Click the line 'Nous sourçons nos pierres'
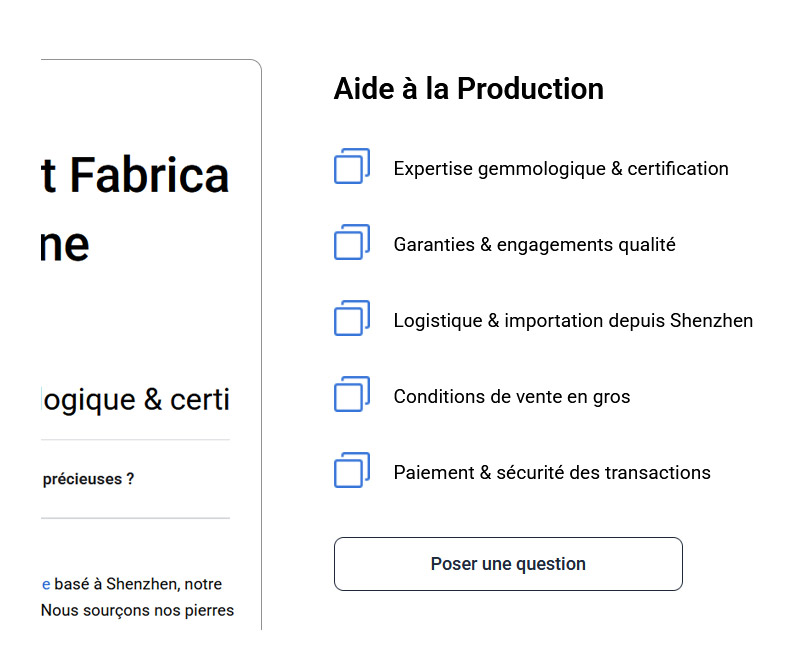 [137, 610]
